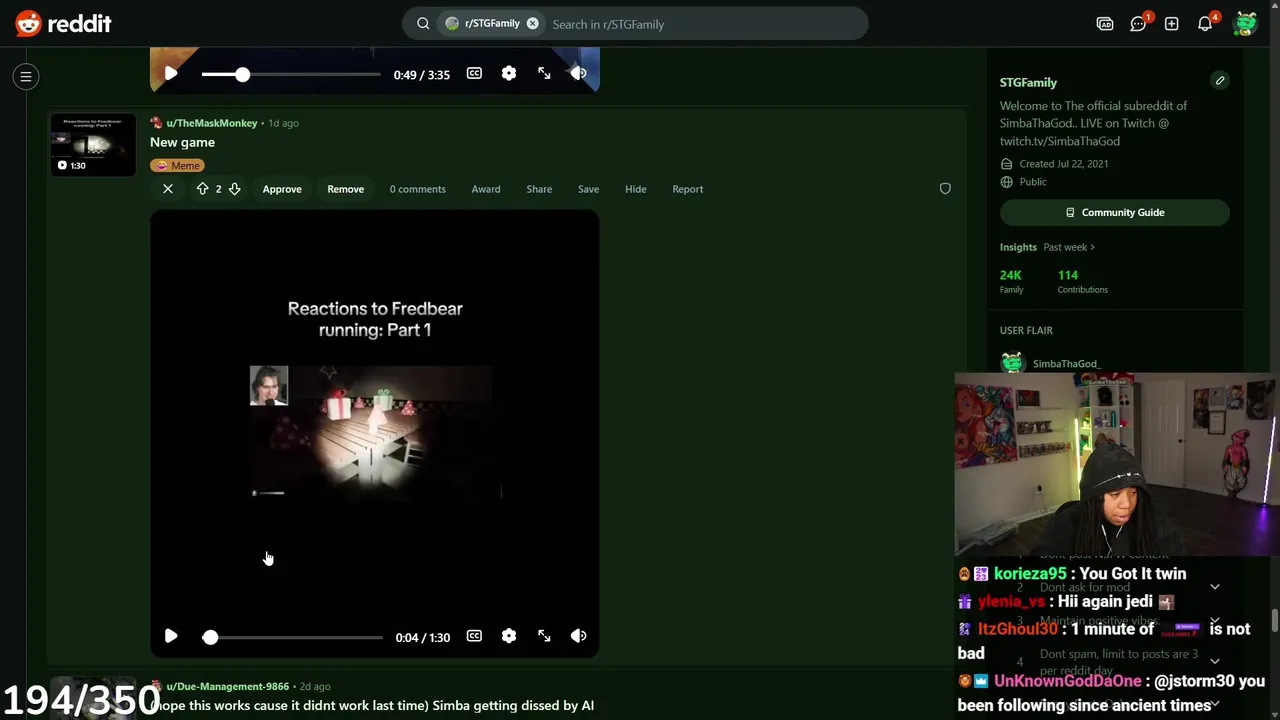Edit community details with the pencil icon
Screen dimensions: 1280x720
[x=1219, y=81]
